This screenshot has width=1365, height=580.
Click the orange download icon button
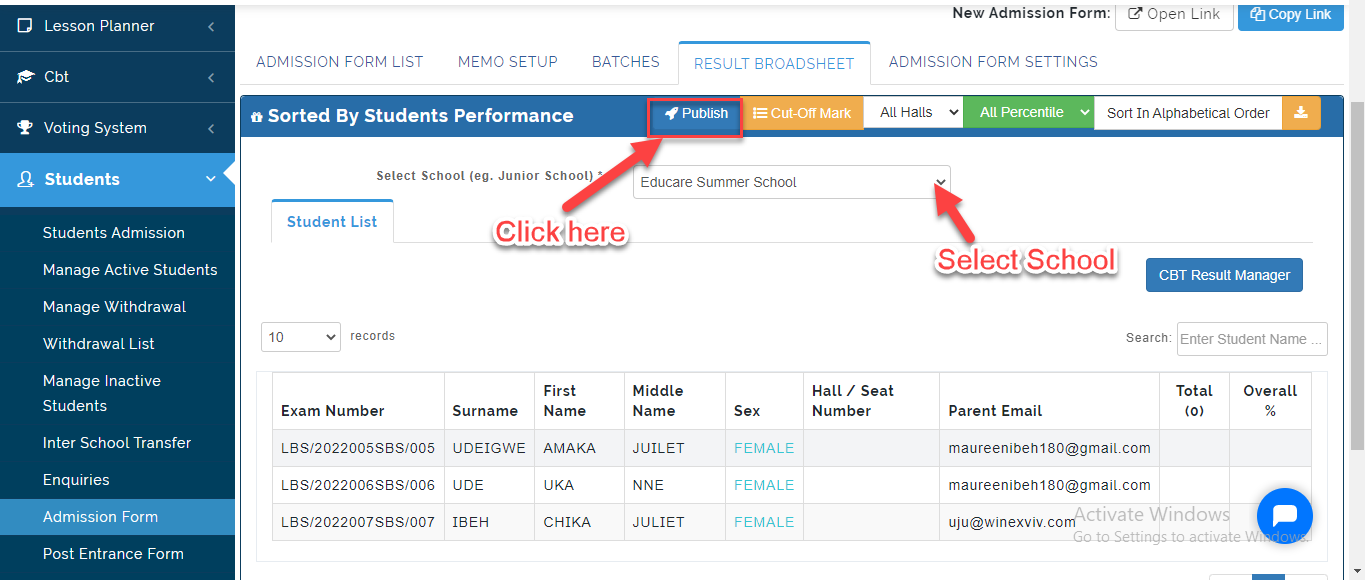point(1301,113)
